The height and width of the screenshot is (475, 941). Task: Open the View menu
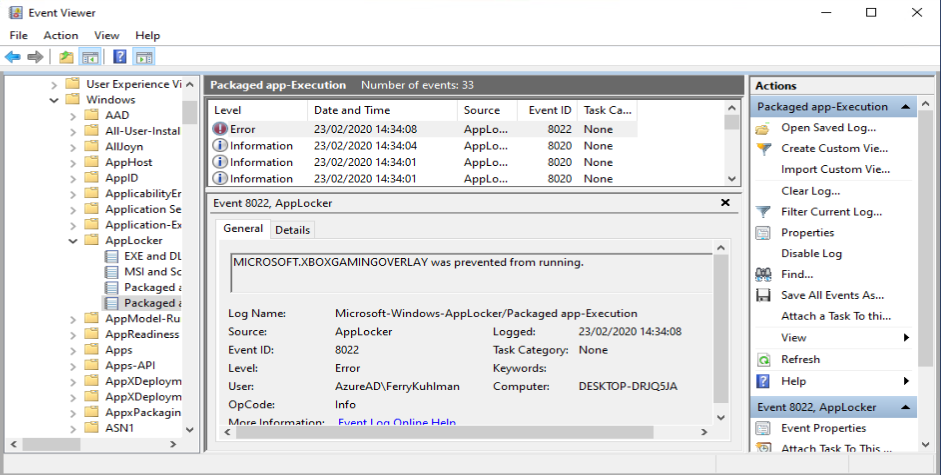pos(106,35)
